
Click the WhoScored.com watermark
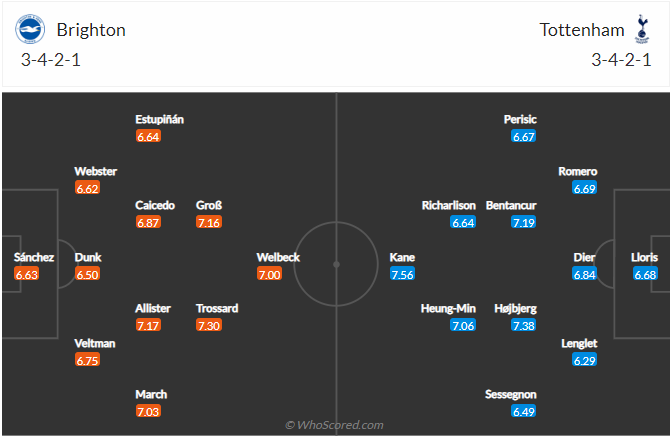(x=334, y=425)
